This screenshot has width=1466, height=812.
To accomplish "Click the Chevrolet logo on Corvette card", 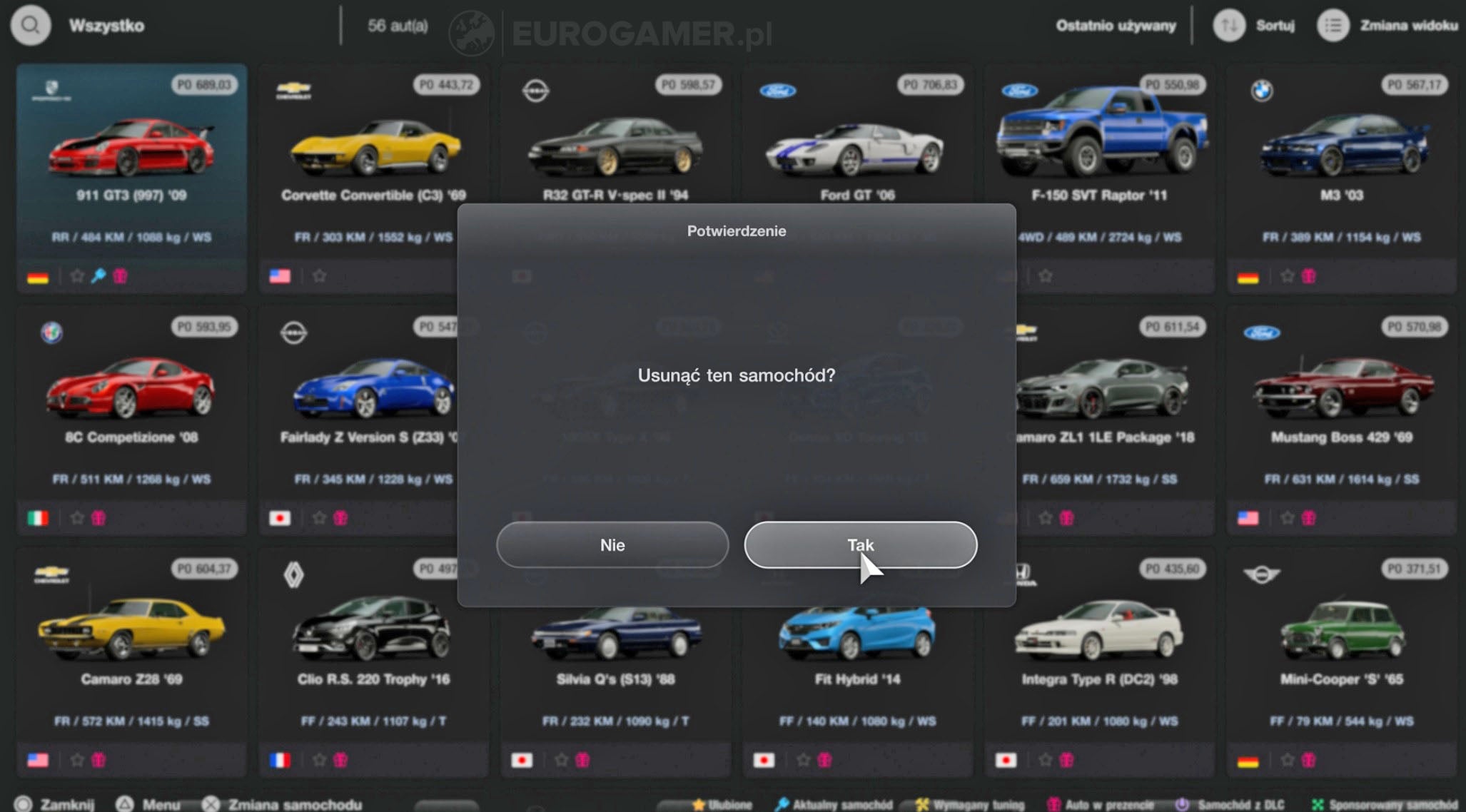I will (293, 91).
